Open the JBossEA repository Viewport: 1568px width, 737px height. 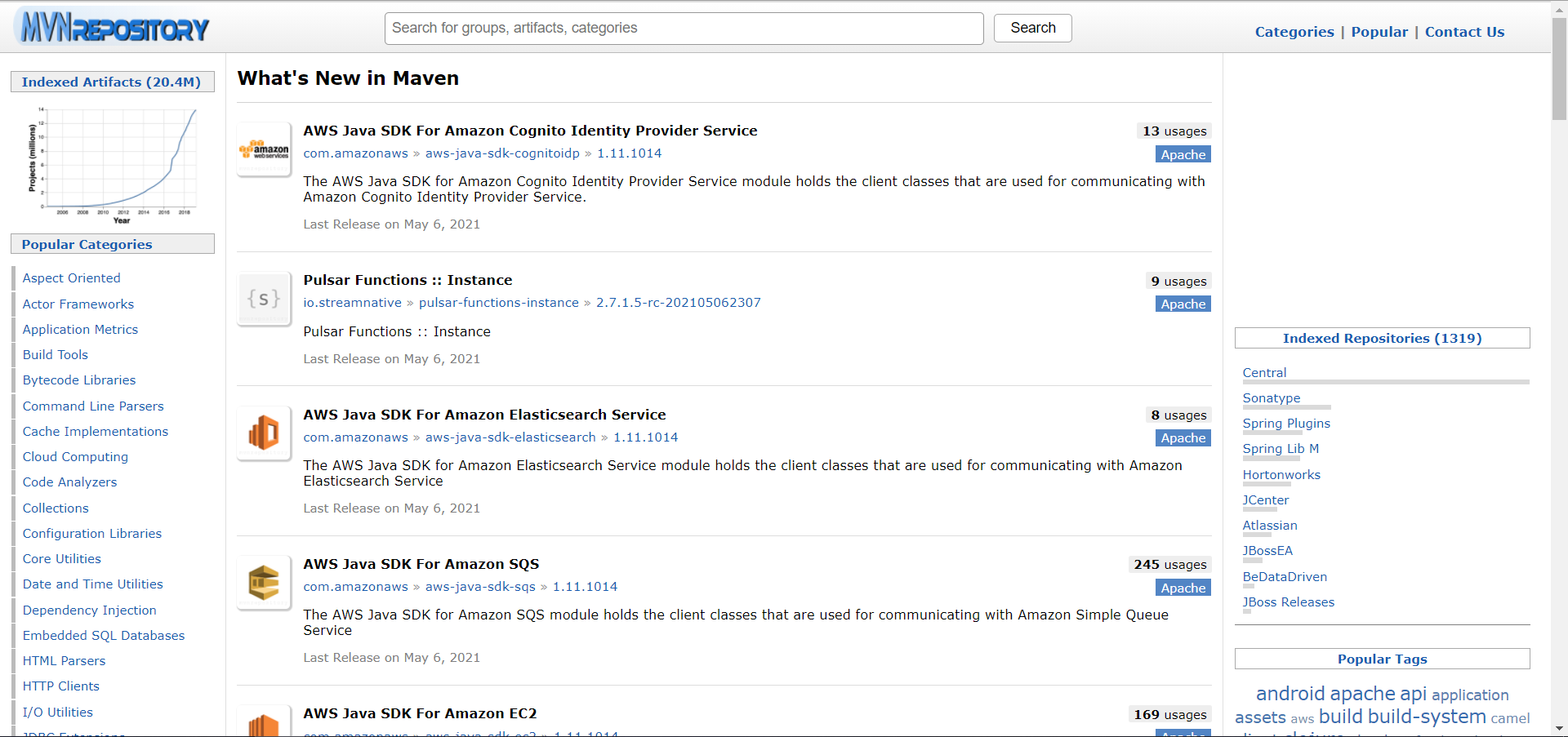pyautogui.click(x=1267, y=551)
